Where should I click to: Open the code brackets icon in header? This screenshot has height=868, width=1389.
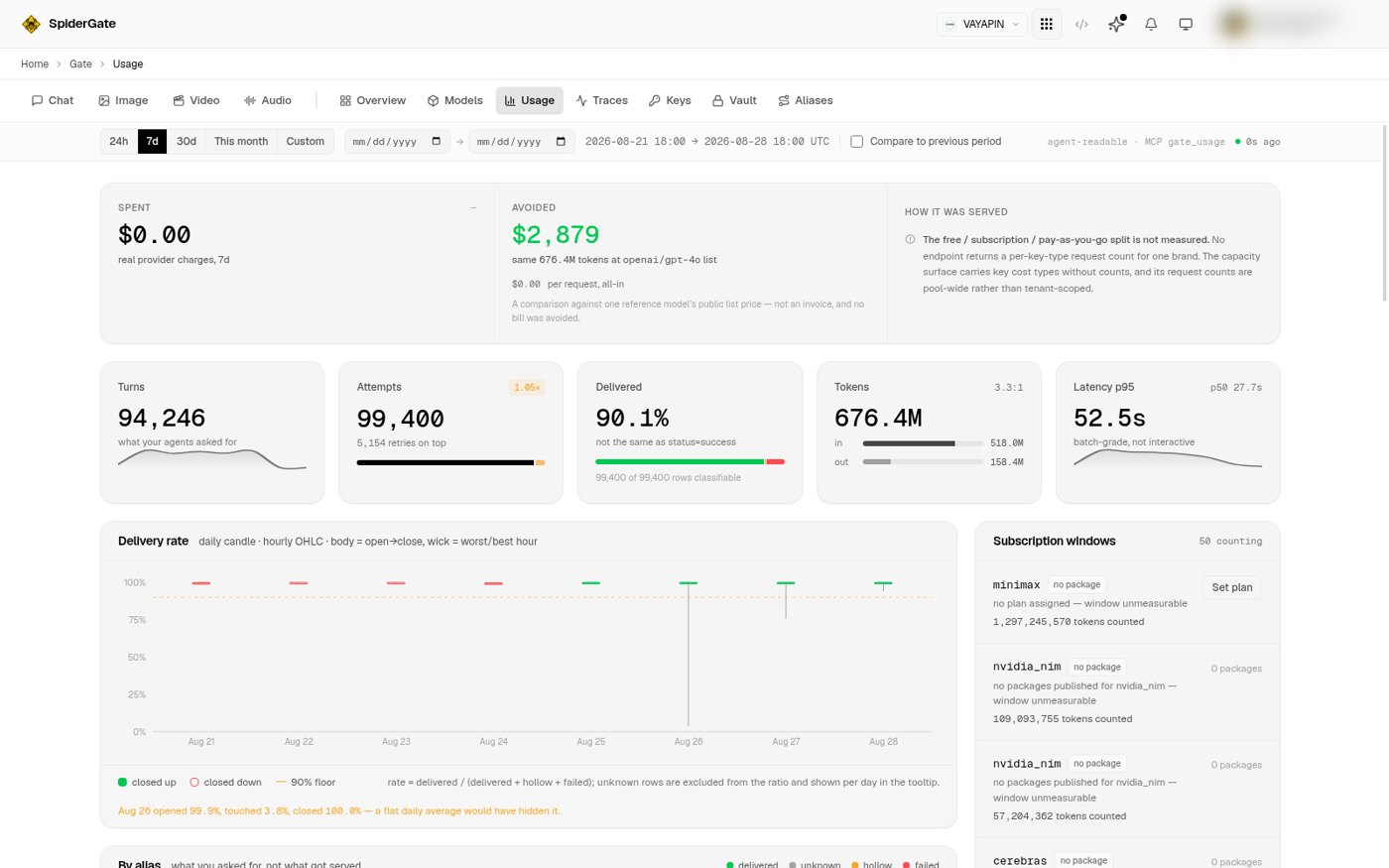click(1081, 24)
